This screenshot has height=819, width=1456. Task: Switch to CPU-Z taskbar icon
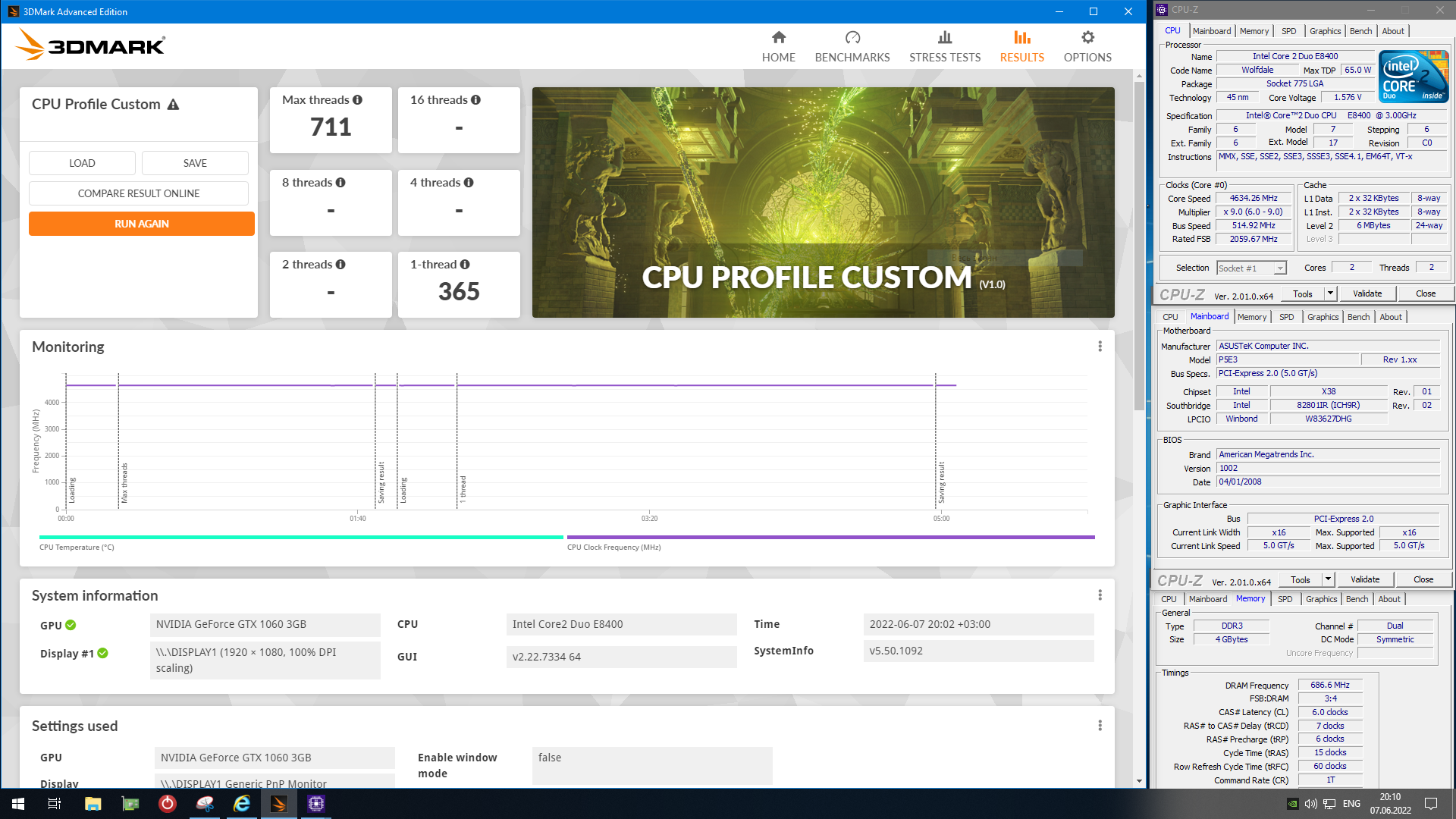tap(316, 804)
